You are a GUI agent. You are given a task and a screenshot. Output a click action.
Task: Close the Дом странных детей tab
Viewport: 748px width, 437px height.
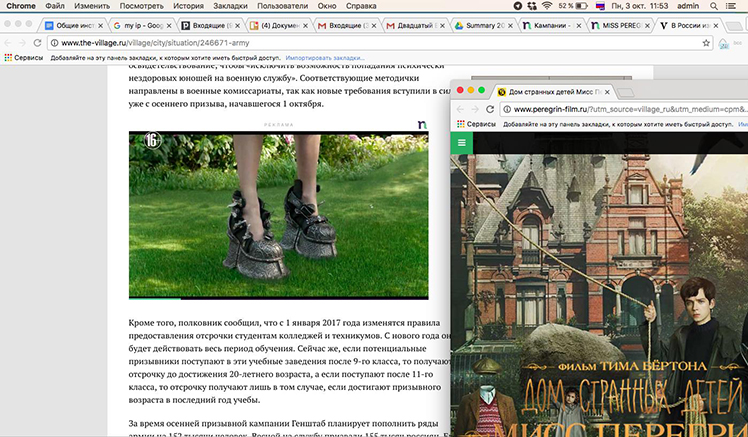(x=607, y=92)
